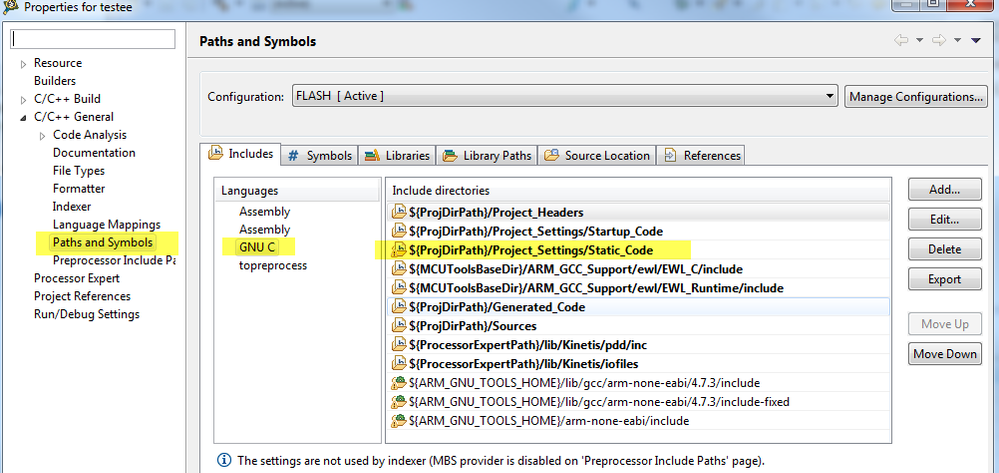Screen dimensions: 999x473
Task: Select GNU C in Languages list
Action: 259,247
